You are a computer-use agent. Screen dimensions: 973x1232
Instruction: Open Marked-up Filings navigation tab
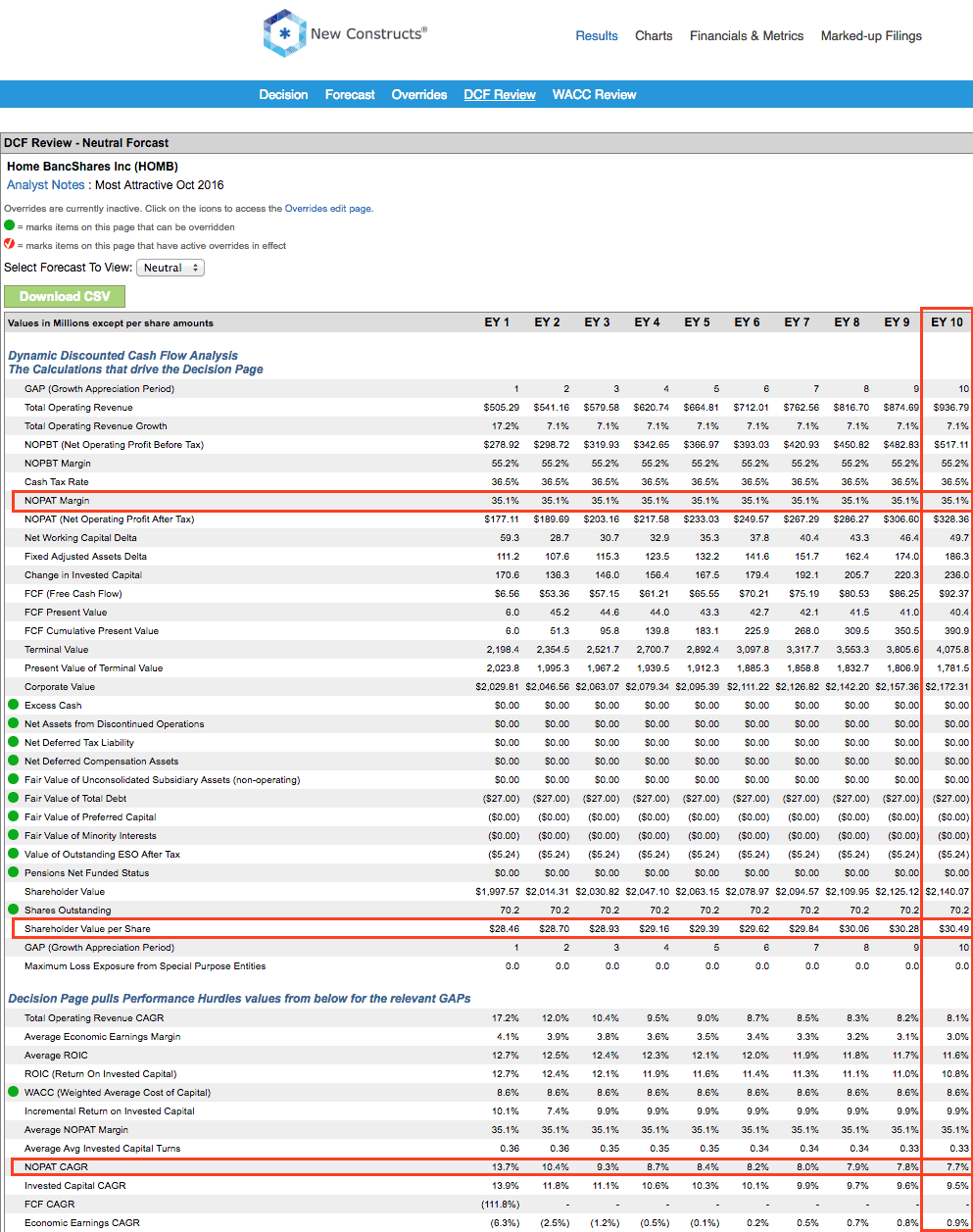point(871,36)
